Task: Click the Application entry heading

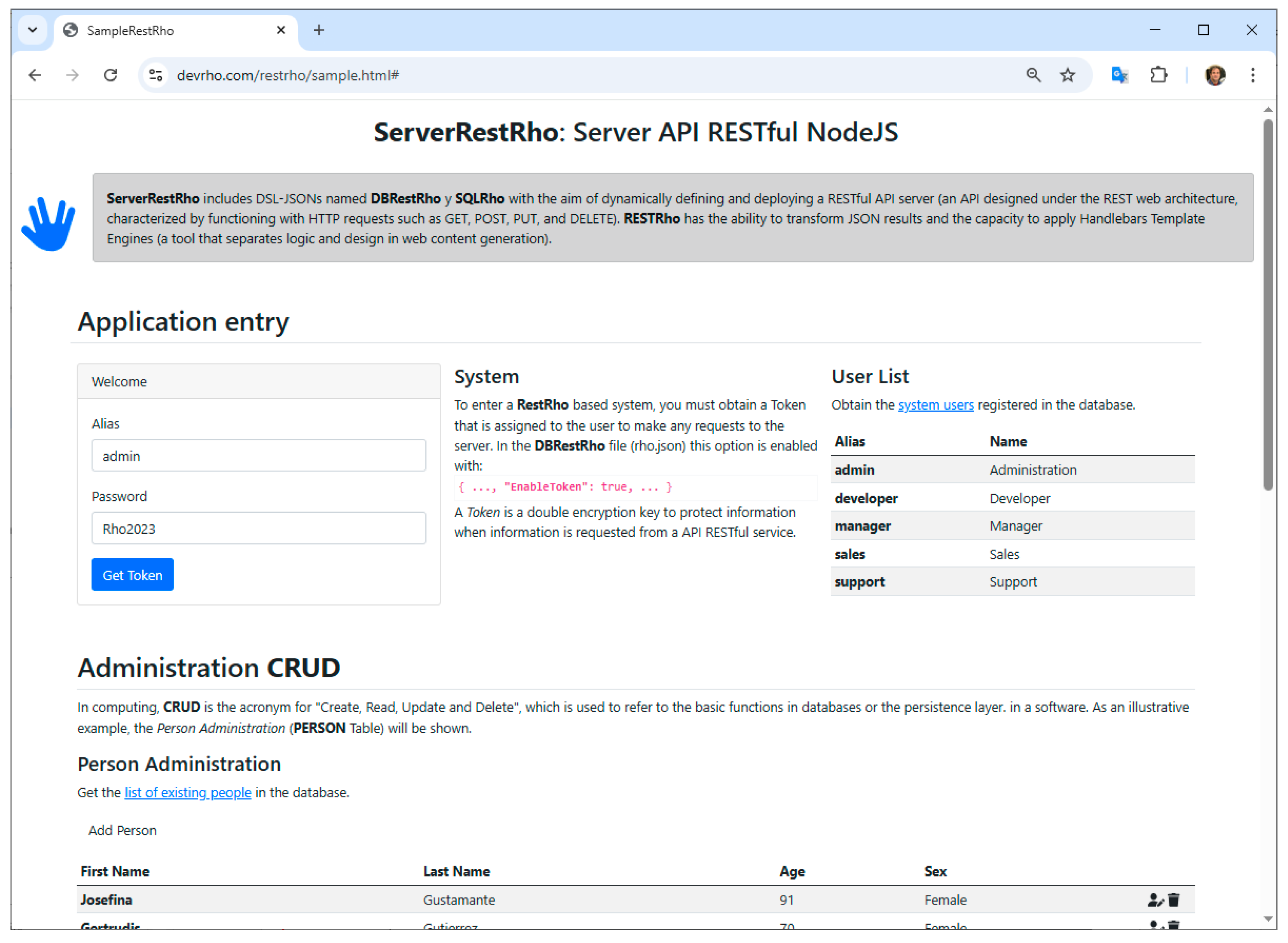Action: pos(183,321)
